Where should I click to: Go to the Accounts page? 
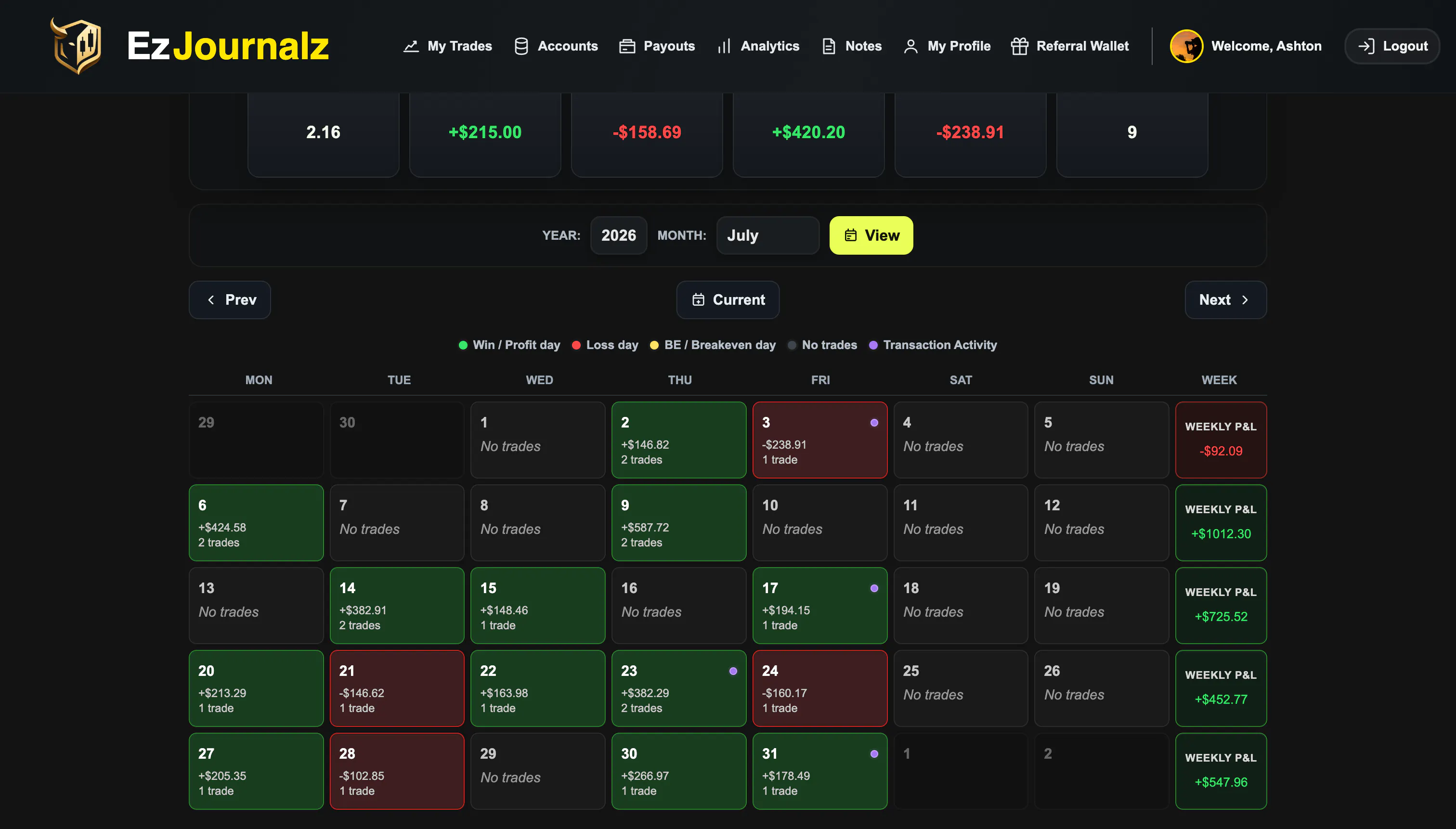pyautogui.click(x=556, y=46)
